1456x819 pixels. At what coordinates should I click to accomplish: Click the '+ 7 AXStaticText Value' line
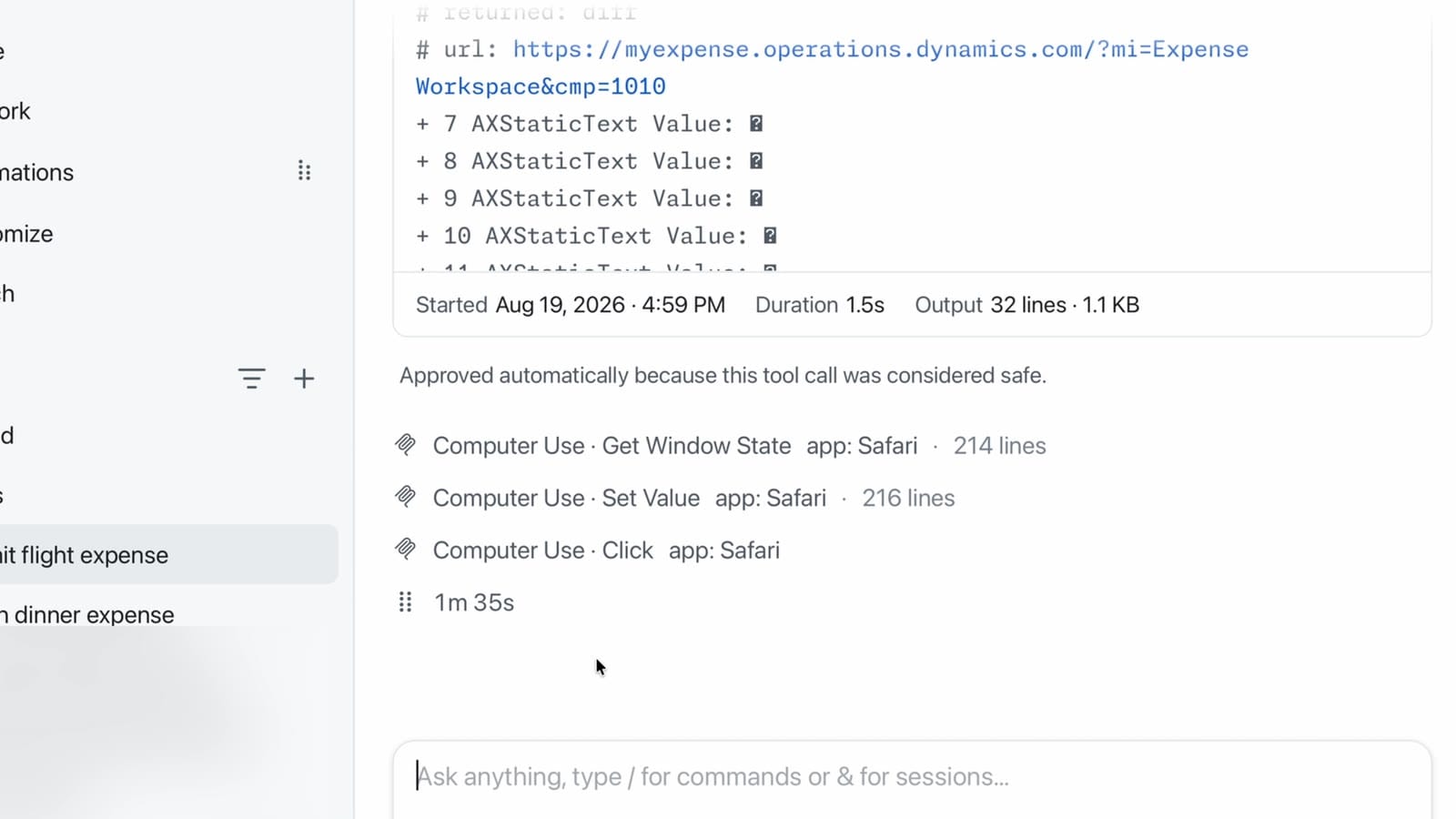pos(590,124)
